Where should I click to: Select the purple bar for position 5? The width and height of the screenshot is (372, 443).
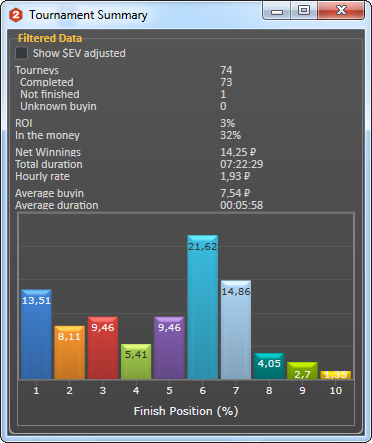tap(169, 348)
